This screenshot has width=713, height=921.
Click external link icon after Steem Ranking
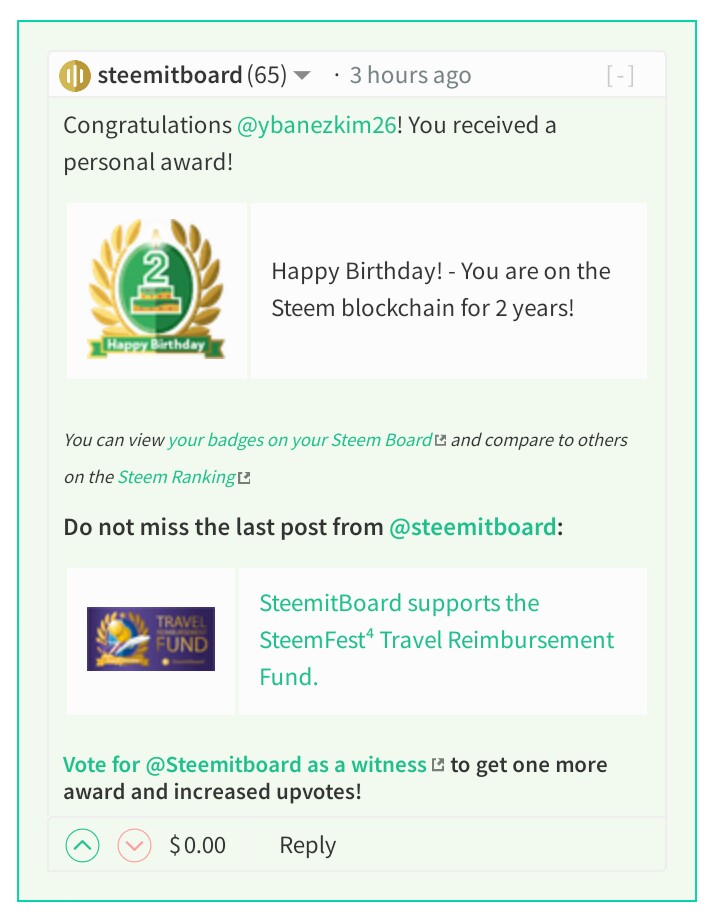coord(244,478)
